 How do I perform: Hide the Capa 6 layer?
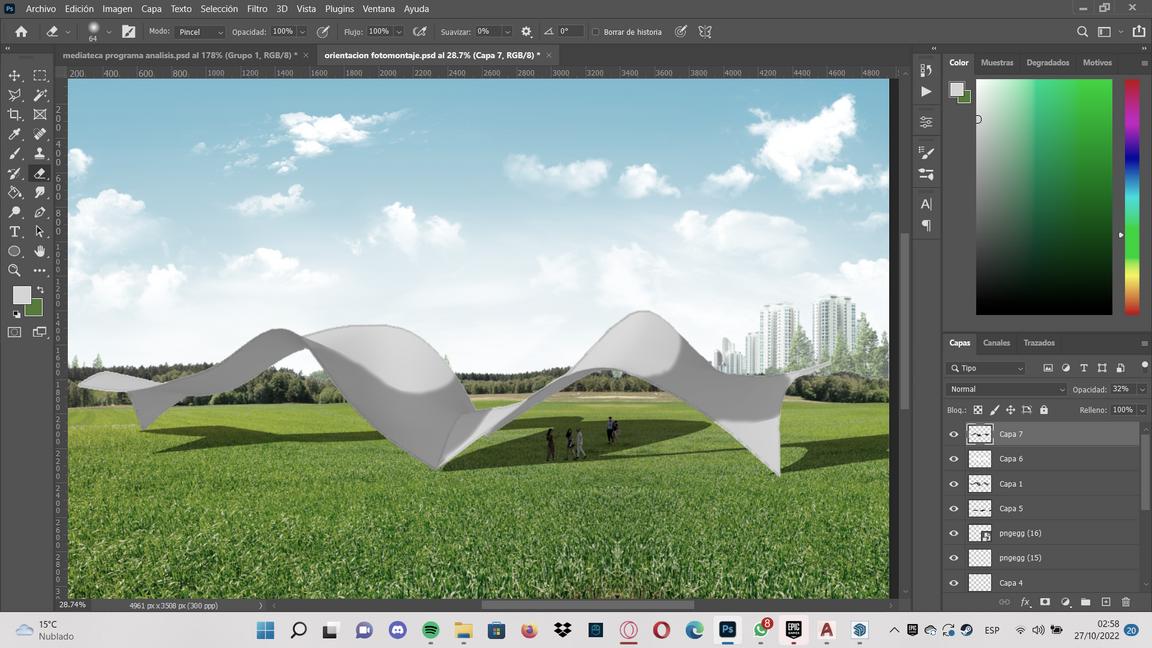point(954,459)
